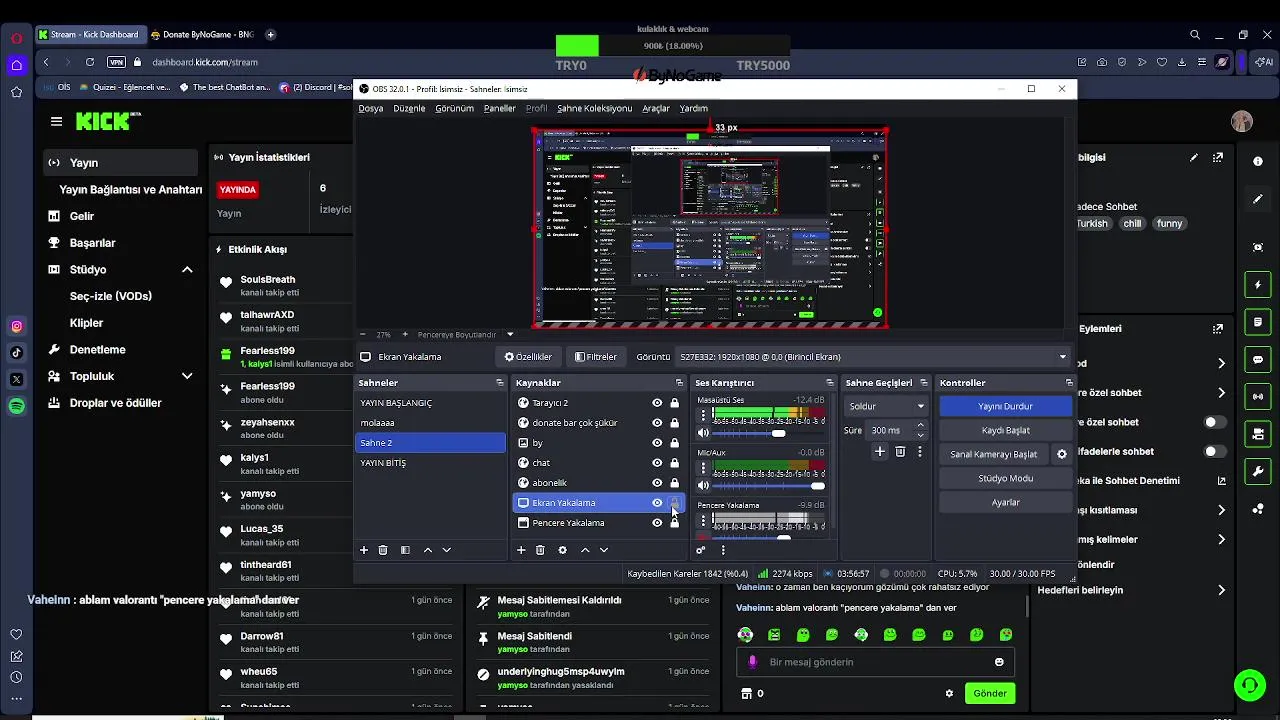Image resolution: width=1280 pixels, height=720 pixels.
Task: Remove the selected scene with the trash icon
Action: (x=383, y=550)
